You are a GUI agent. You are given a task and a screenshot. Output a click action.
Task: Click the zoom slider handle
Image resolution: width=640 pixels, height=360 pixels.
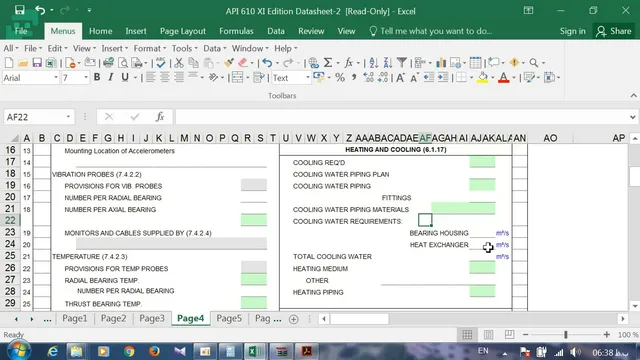[565, 335]
